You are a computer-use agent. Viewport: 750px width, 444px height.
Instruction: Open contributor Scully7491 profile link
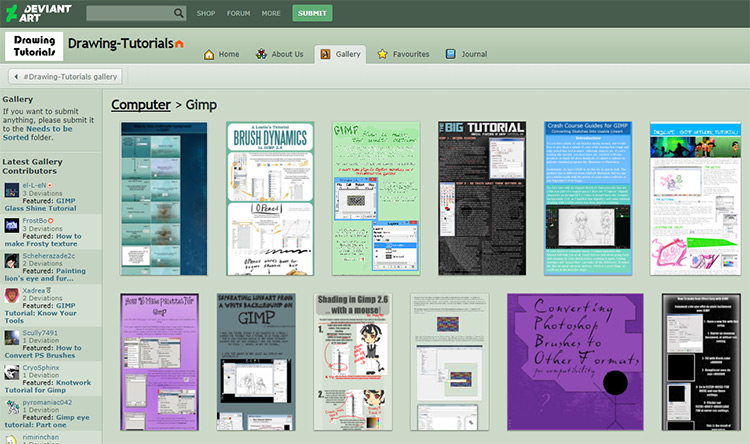coord(40,333)
